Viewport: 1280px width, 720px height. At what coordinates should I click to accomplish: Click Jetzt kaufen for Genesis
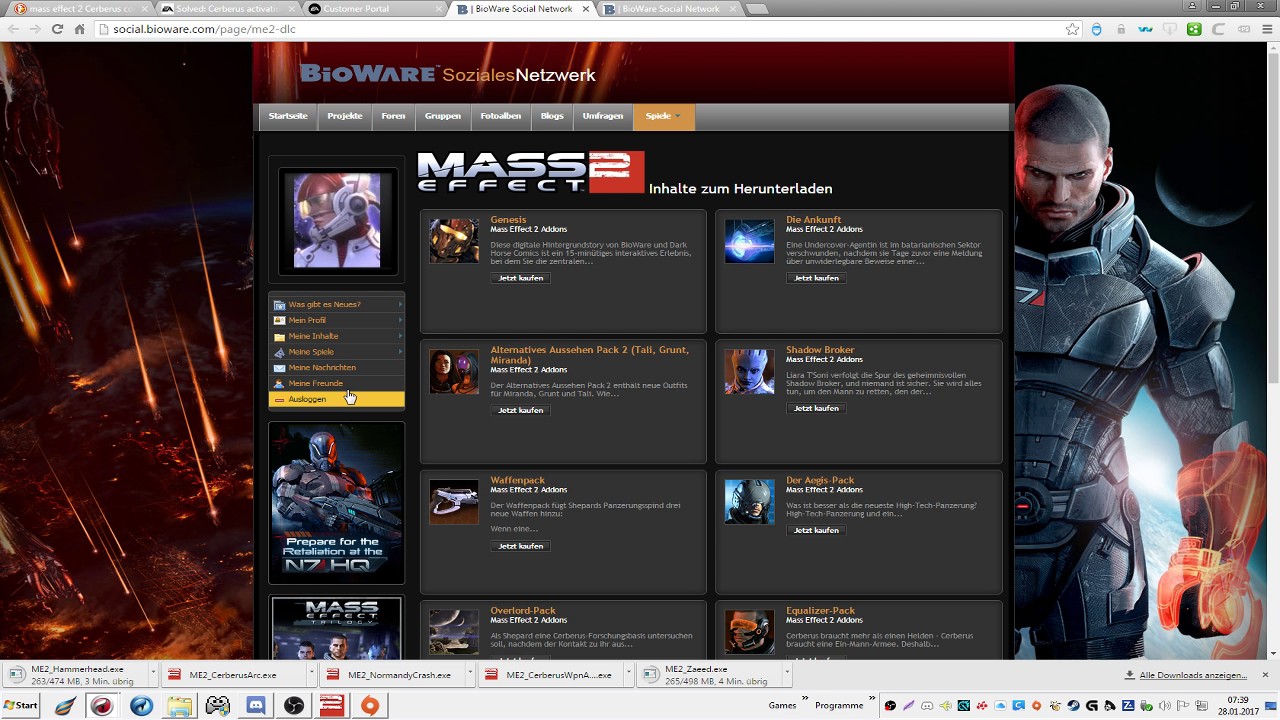point(521,278)
